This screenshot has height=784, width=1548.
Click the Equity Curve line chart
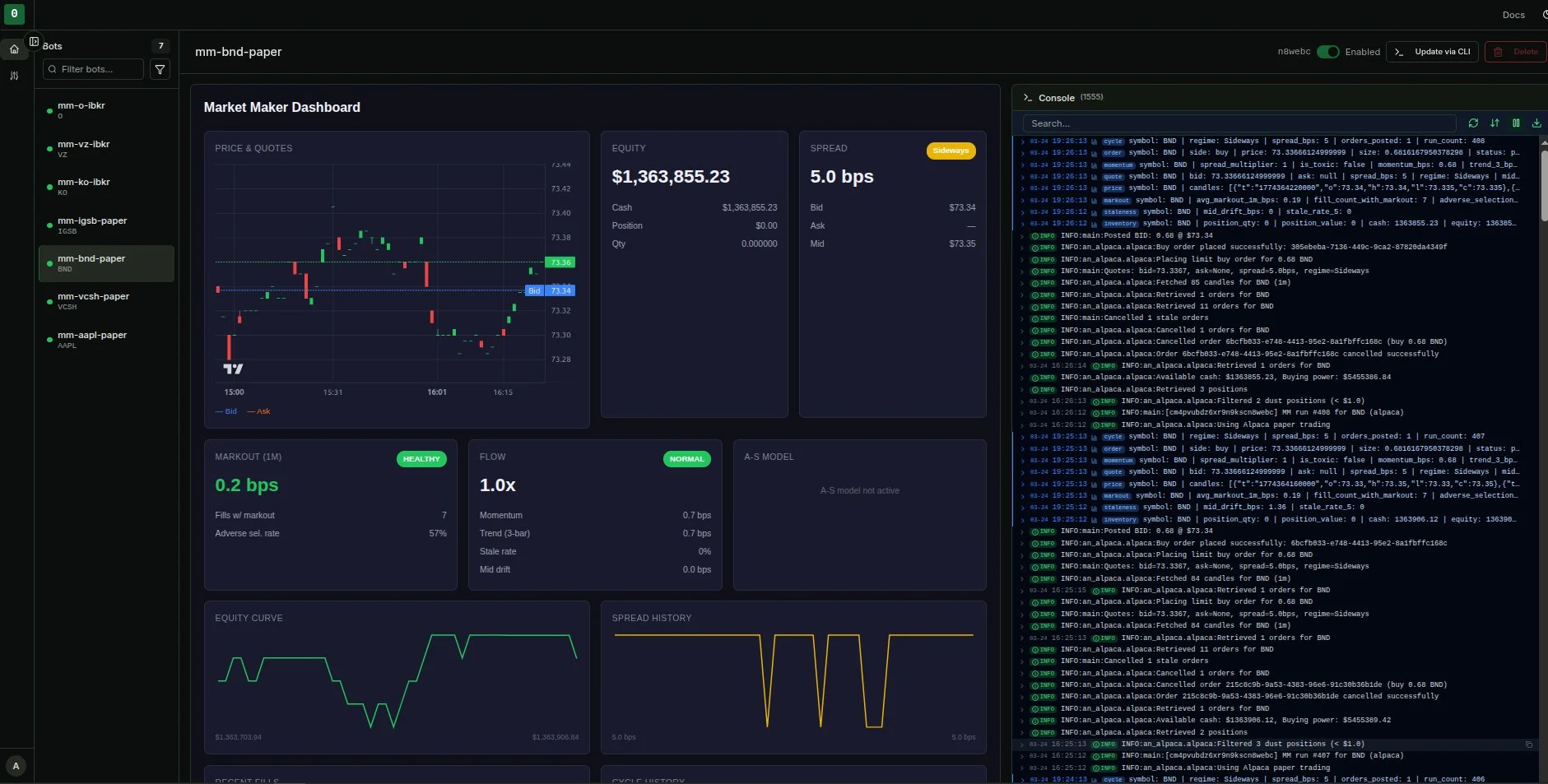click(397, 680)
